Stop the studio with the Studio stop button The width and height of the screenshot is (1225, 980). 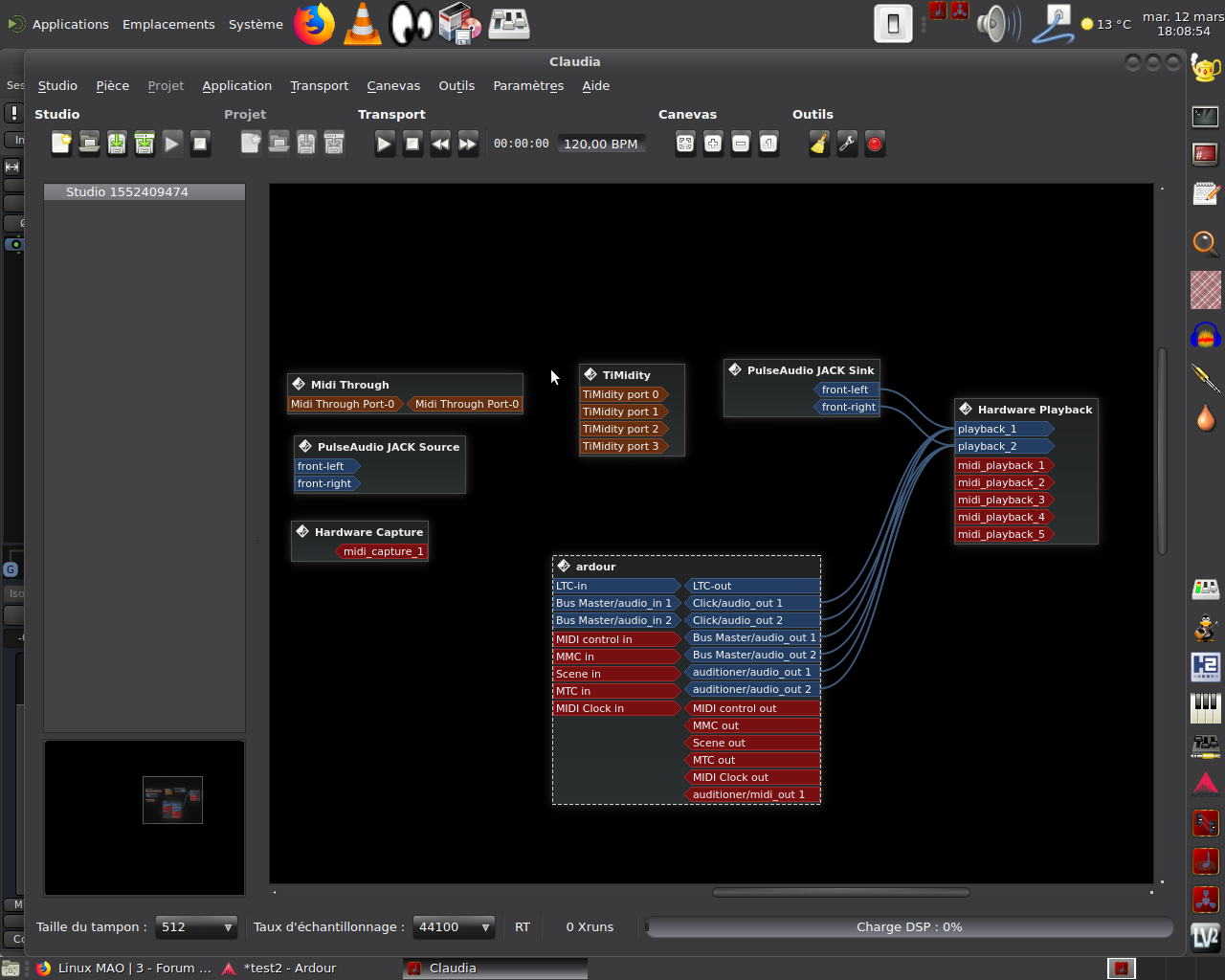coord(200,144)
